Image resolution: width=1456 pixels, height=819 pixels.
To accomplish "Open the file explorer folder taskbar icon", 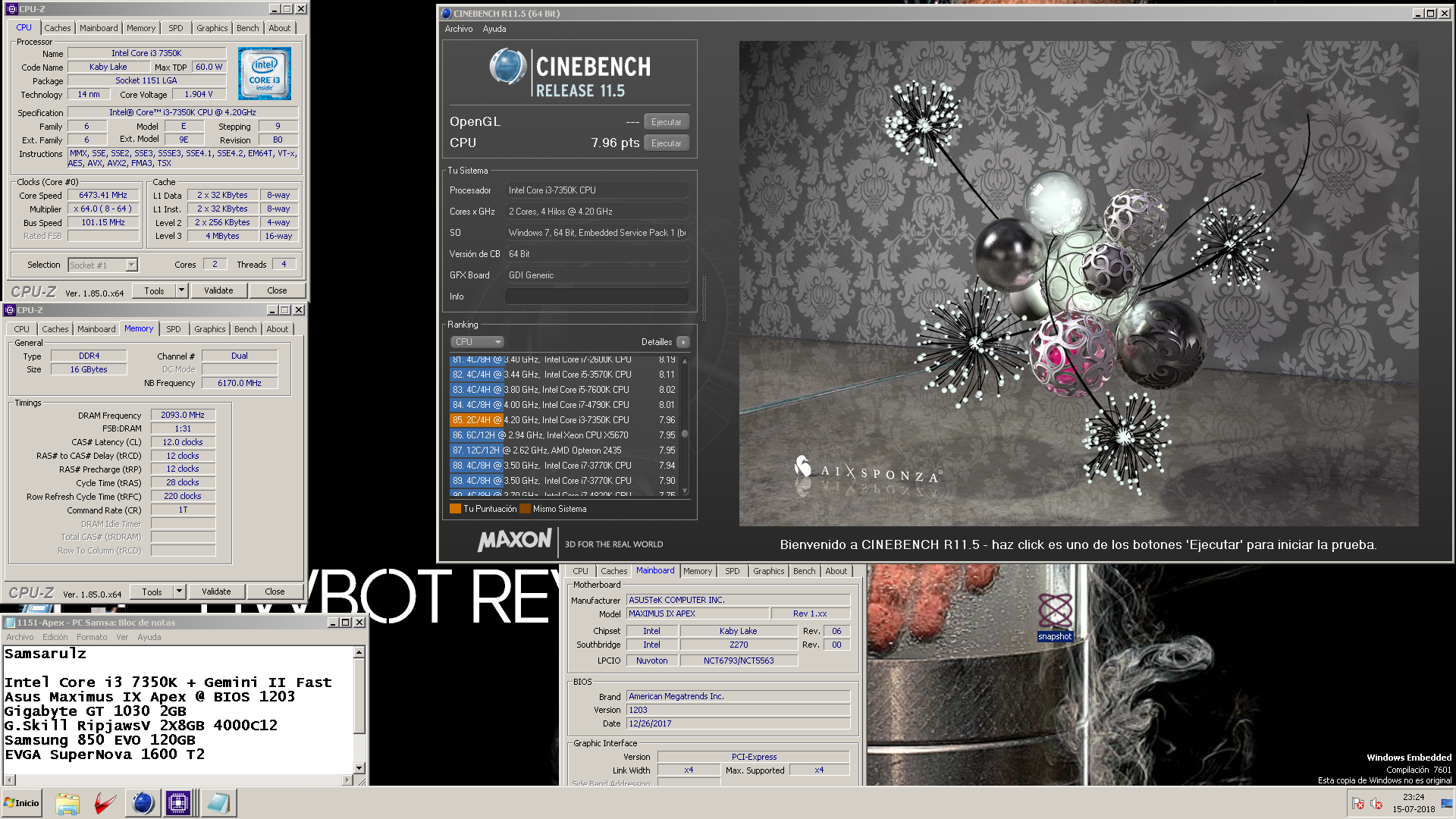I will pos(67,803).
